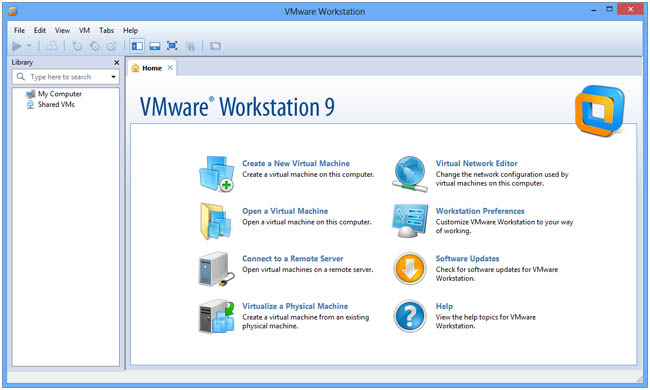
Task: Click the Create a New Virtual Machine icon
Action: 216,174
